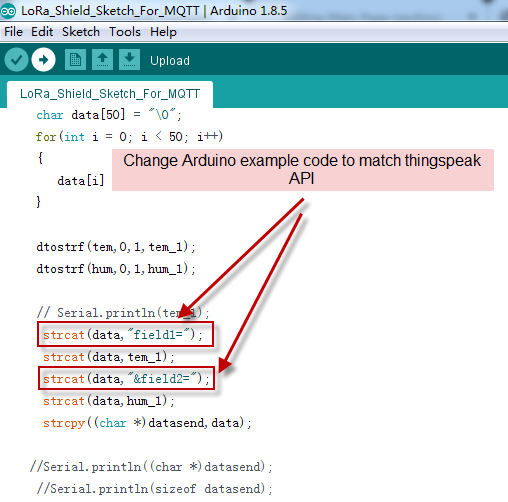The width and height of the screenshot is (508, 502).
Task: Open the Help menu
Action: (x=163, y=32)
